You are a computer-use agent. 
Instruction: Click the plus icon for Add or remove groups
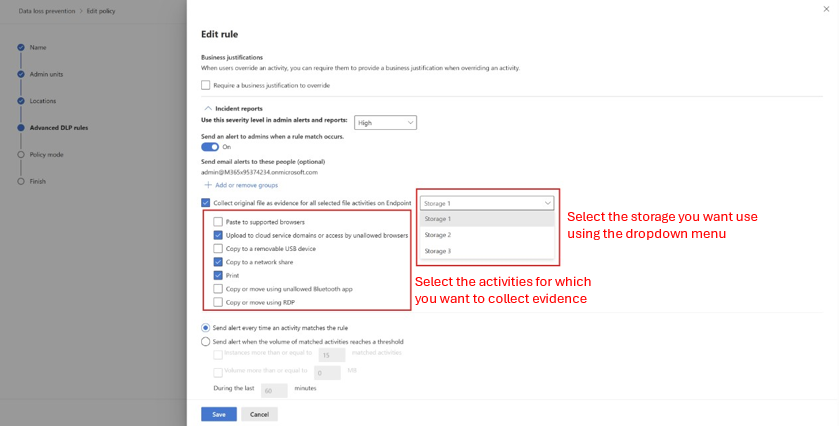tap(208, 185)
